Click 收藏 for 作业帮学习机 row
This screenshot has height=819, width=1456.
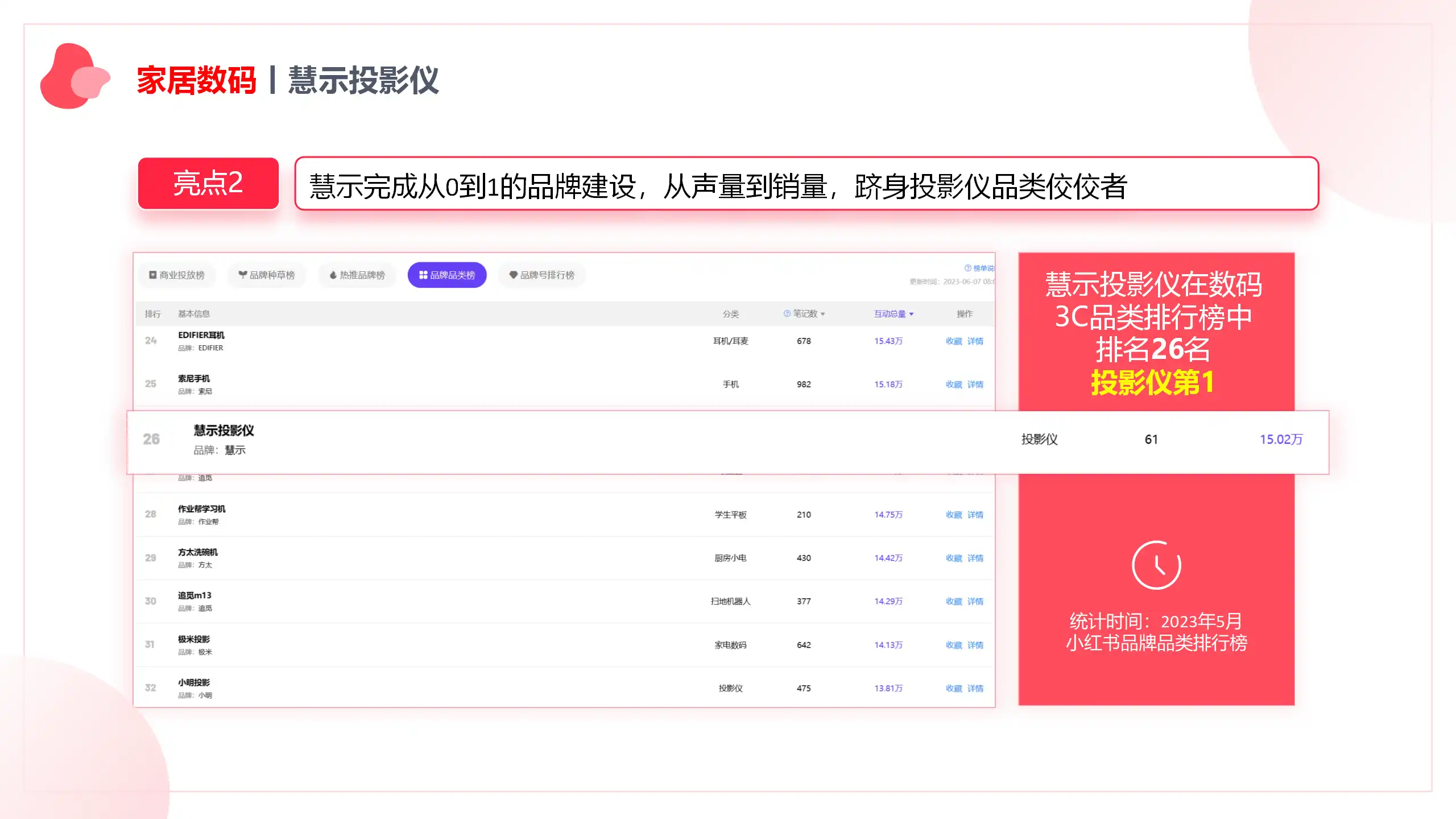pos(954,515)
